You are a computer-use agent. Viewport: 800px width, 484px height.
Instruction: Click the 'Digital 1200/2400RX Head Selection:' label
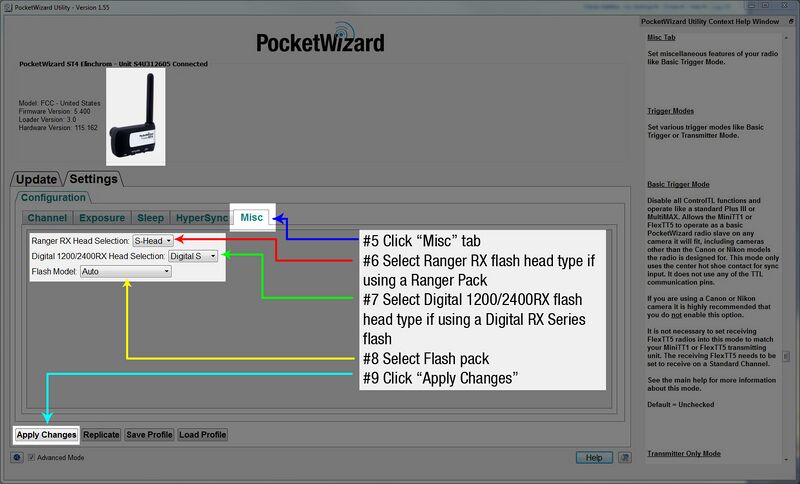[98, 256]
